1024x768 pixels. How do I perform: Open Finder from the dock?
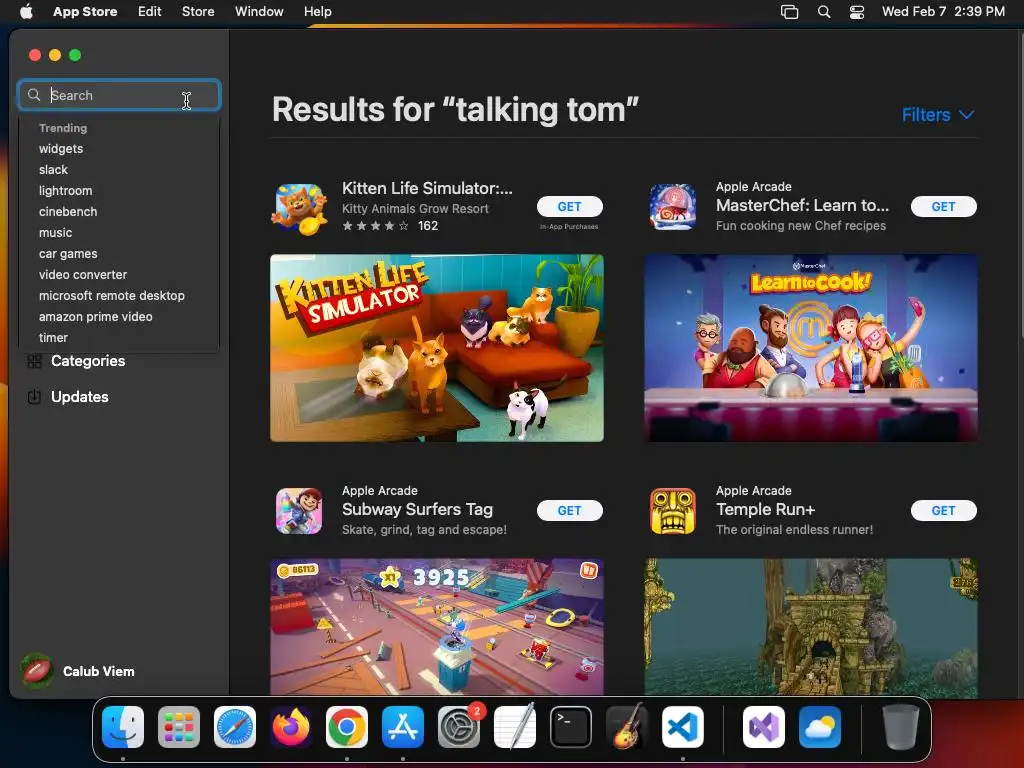[x=123, y=727]
